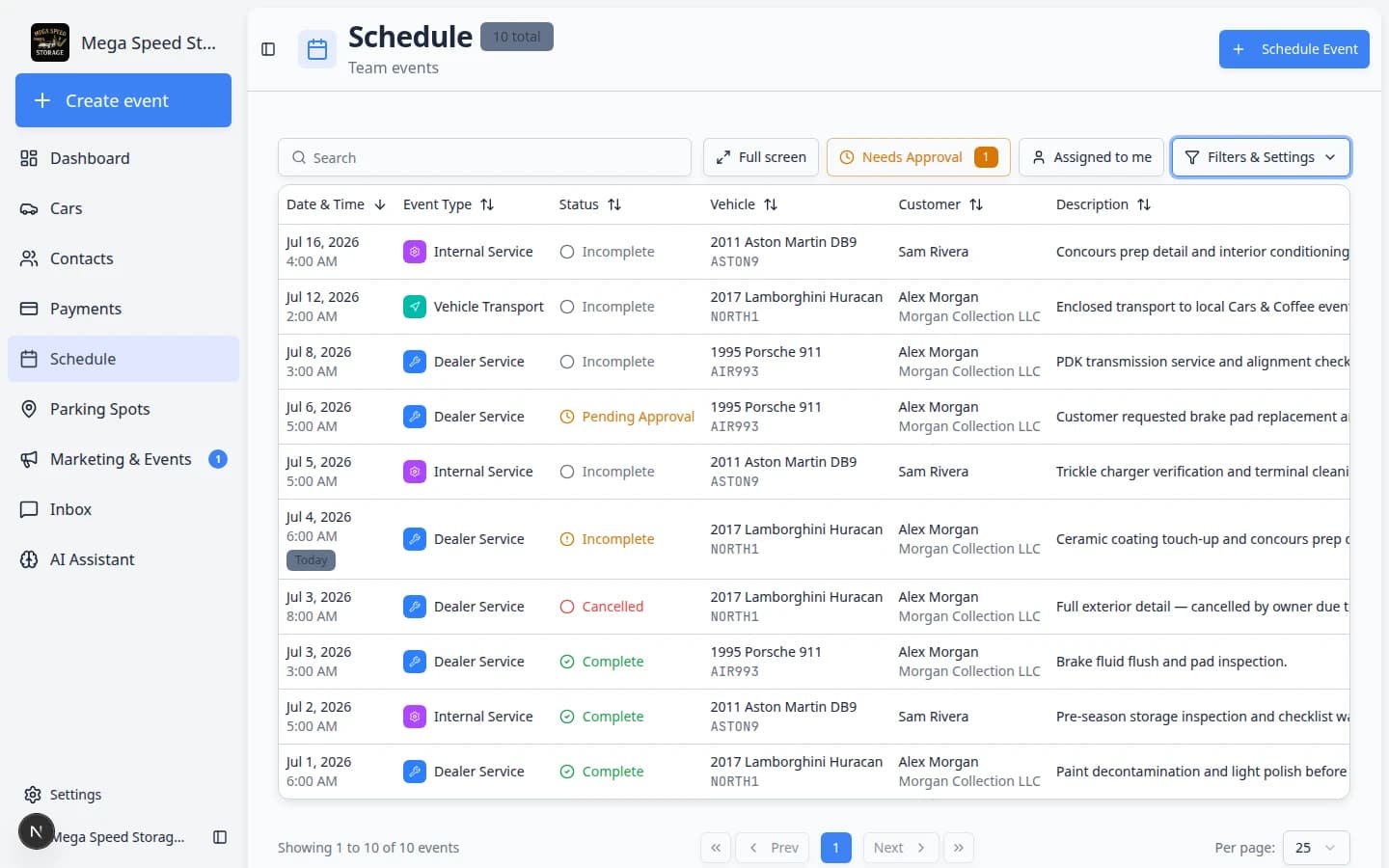The image size is (1389, 868).
Task: Click the Next page button
Action: 900,848
